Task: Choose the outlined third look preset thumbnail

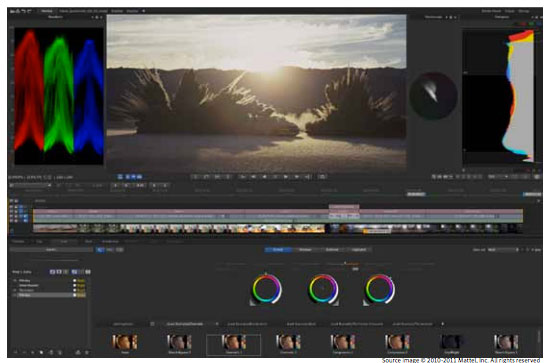Action: point(233,345)
